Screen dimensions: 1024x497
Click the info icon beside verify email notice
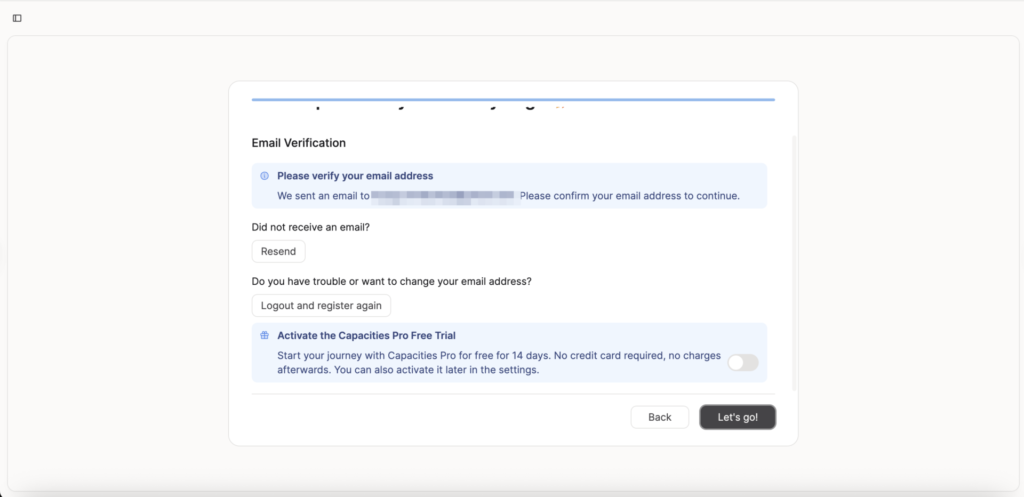click(x=264, y=176)
